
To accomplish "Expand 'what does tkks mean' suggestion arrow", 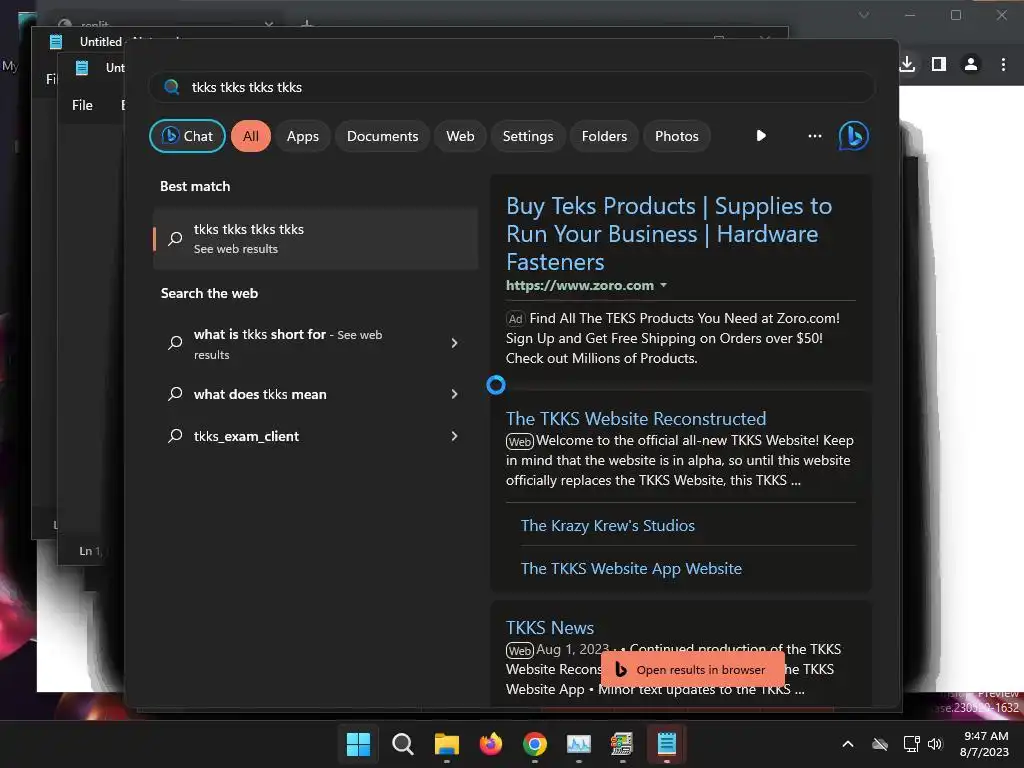I will [455, 394].
